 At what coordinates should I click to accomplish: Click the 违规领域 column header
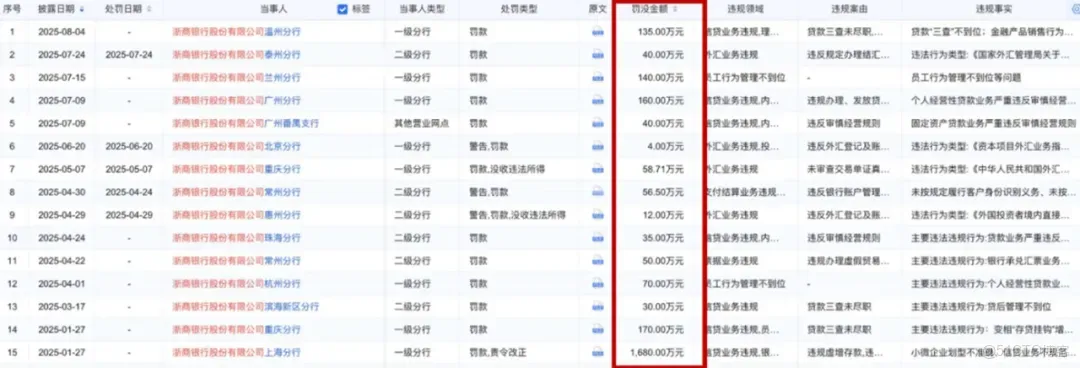point(746,10)
